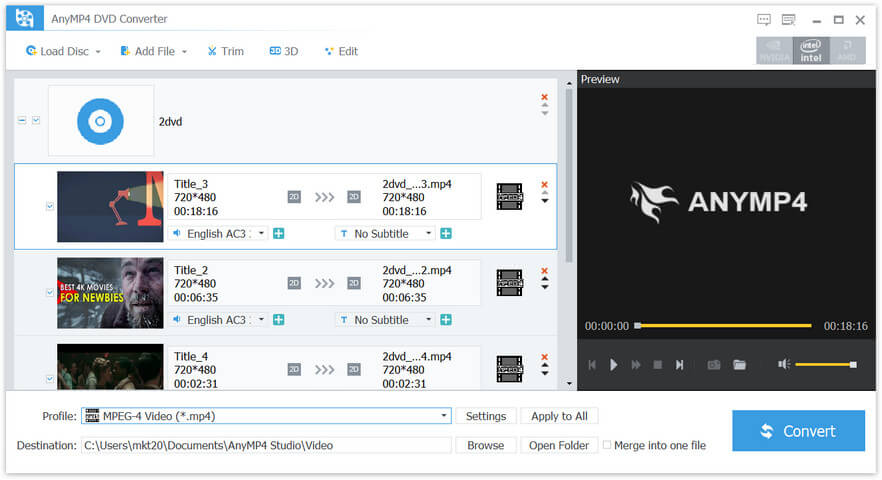Screen dimensions: 882x480
Task: Open the snapshot folder icon in Preview
Action: pos(739,365)
